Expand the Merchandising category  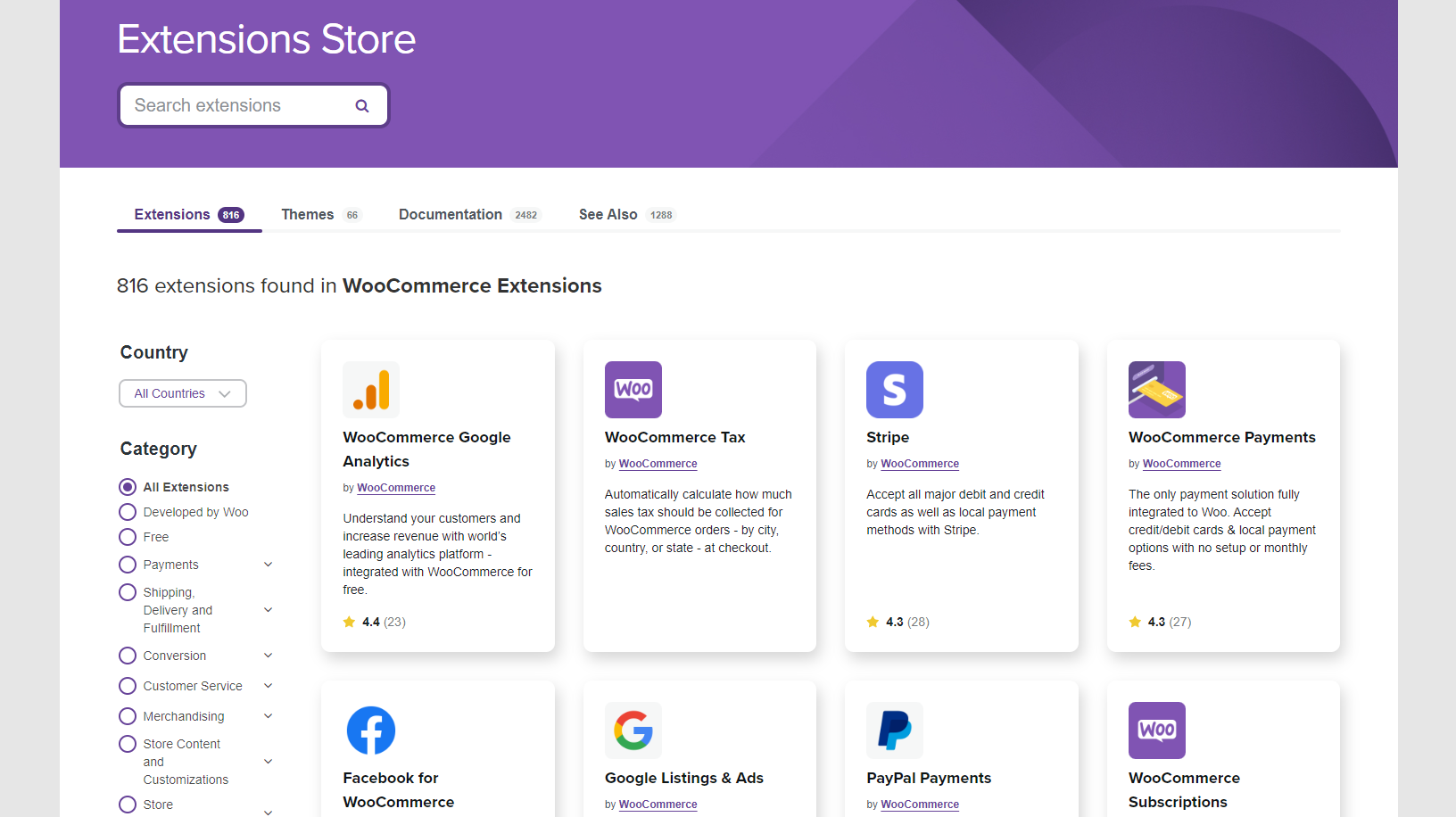click(x=269, y=715)
